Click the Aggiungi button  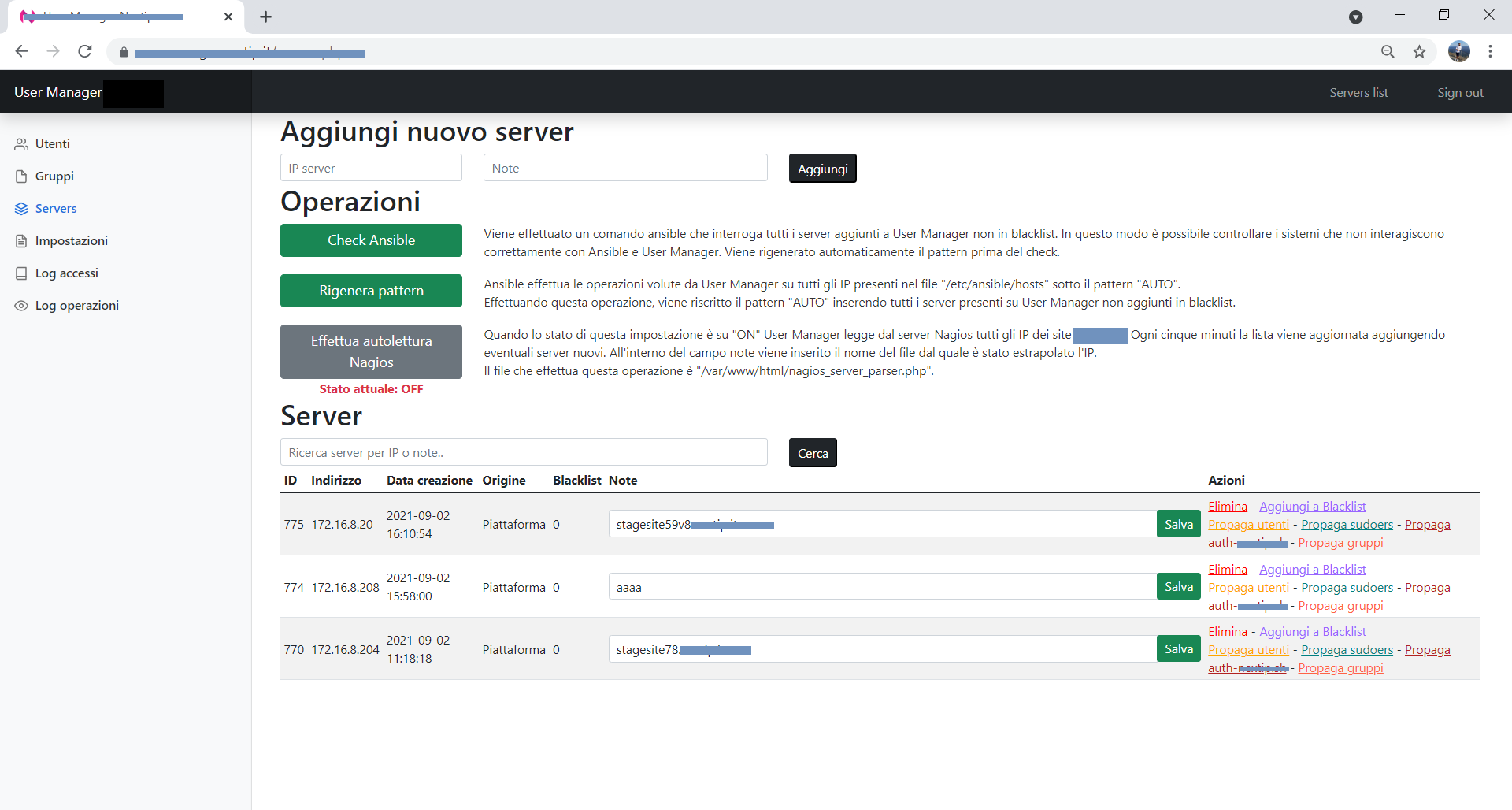click(822, 169)
